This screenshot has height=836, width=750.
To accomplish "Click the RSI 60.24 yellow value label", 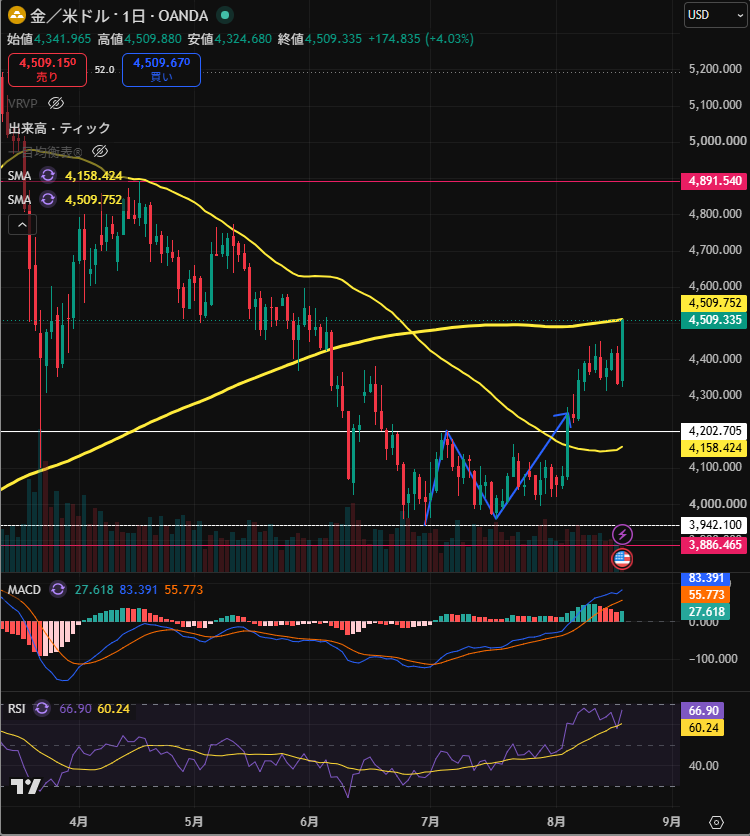I will (703, 727).
